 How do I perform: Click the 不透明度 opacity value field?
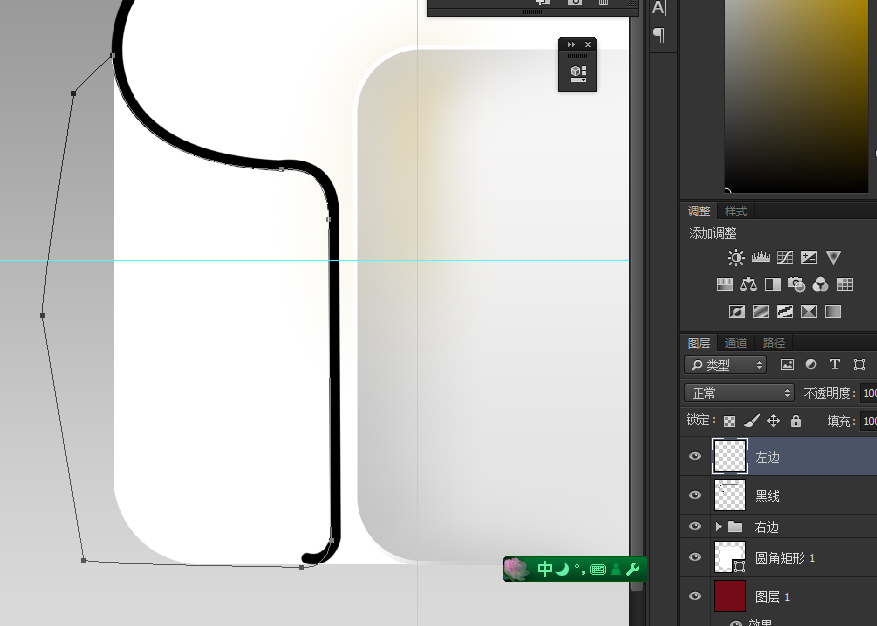869,393
